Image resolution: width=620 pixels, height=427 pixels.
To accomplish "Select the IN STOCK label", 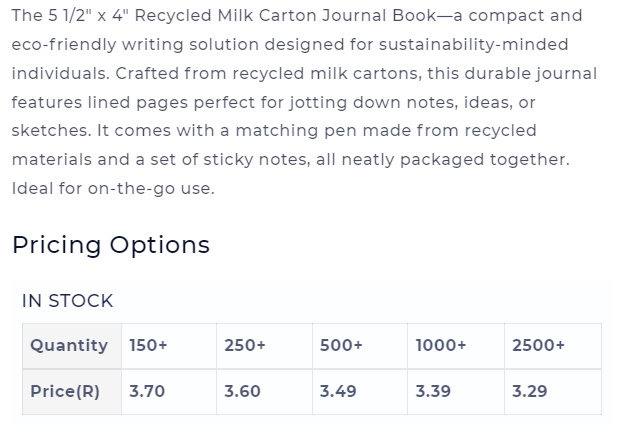I will coord(68,301).
